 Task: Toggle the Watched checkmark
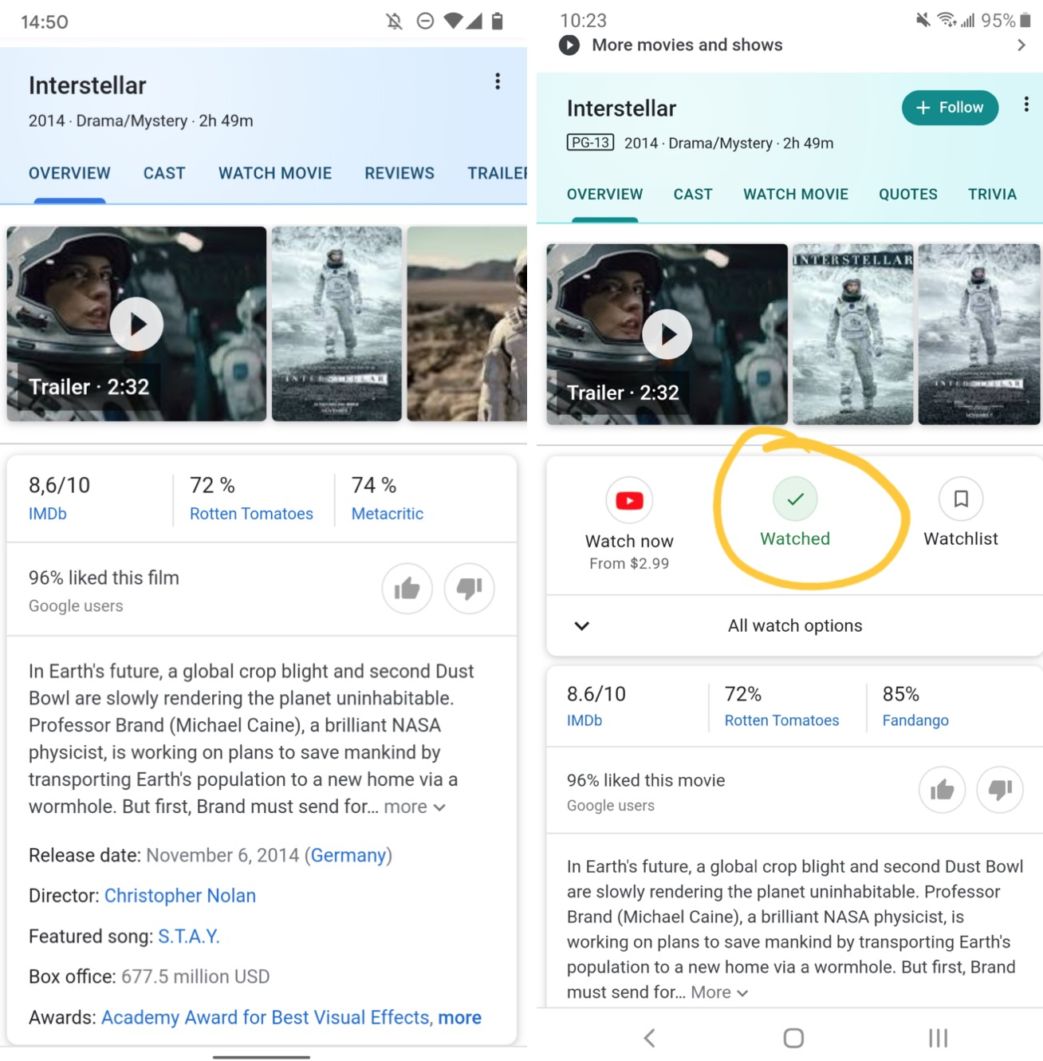(795, 499)
